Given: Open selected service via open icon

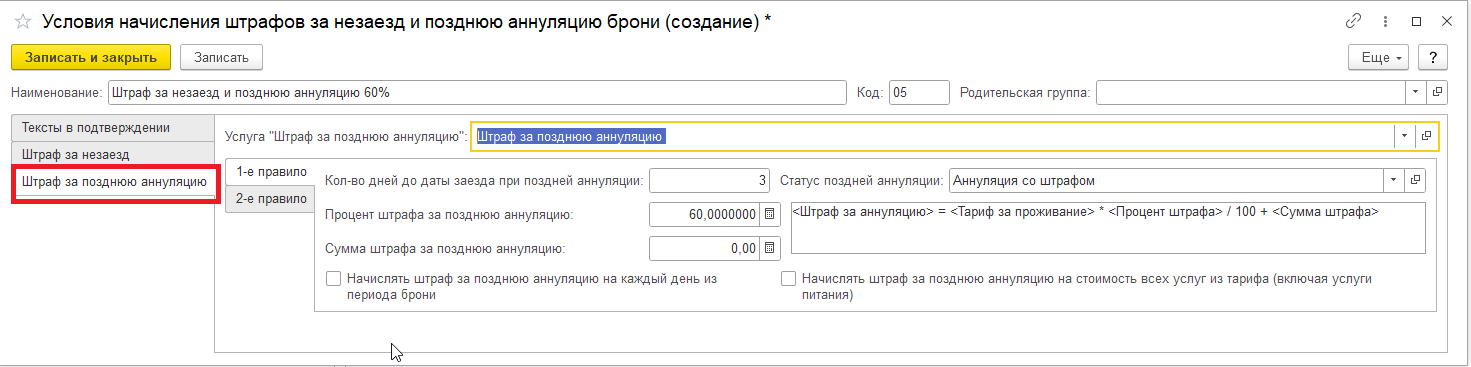Looking at the screenshot, I should pyautogui.click(x=1427, y=136).
